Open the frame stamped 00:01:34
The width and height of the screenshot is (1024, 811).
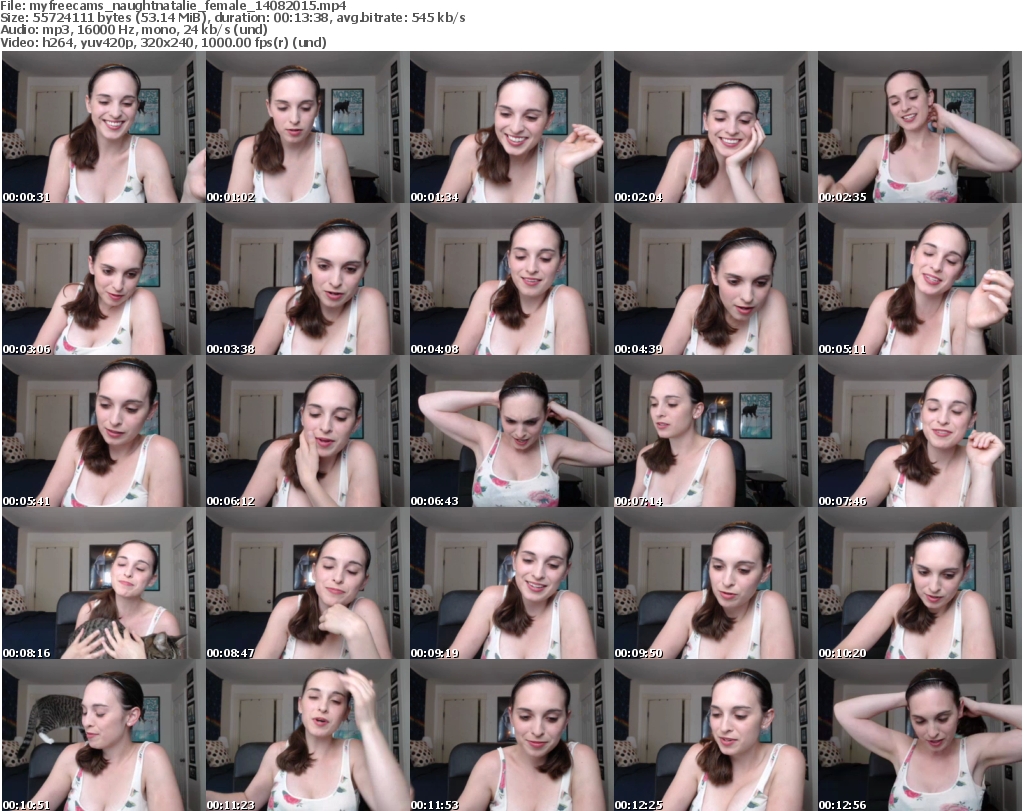tap(511, 127)
